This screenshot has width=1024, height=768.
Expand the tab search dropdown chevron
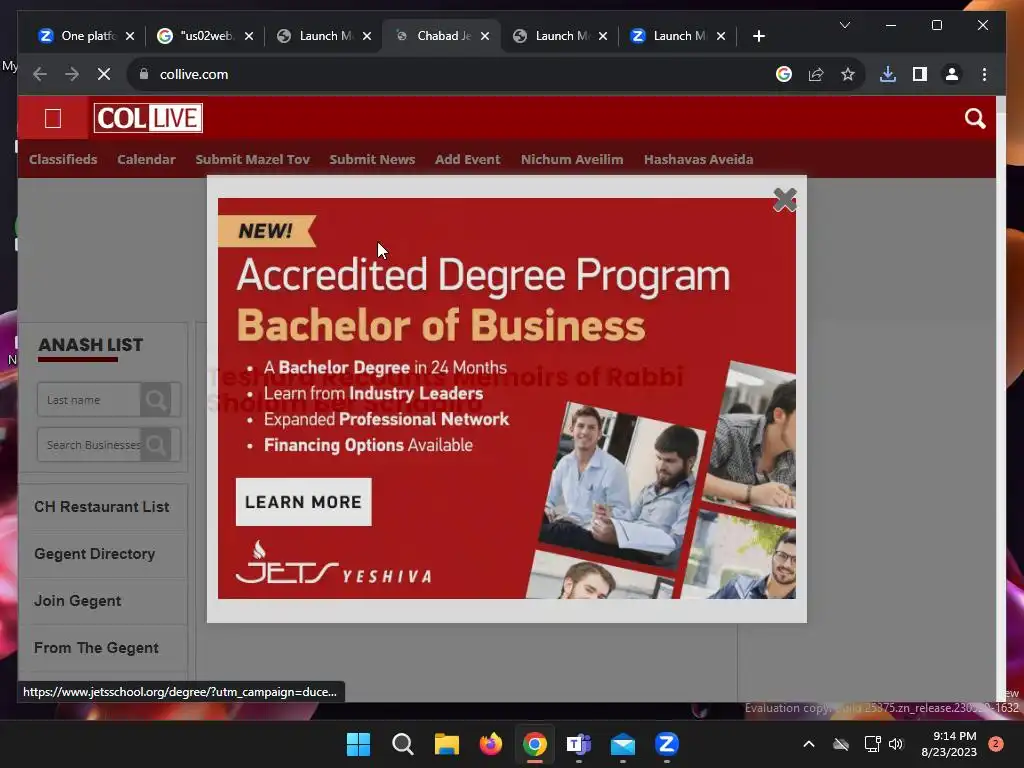[x=844, y=25]
